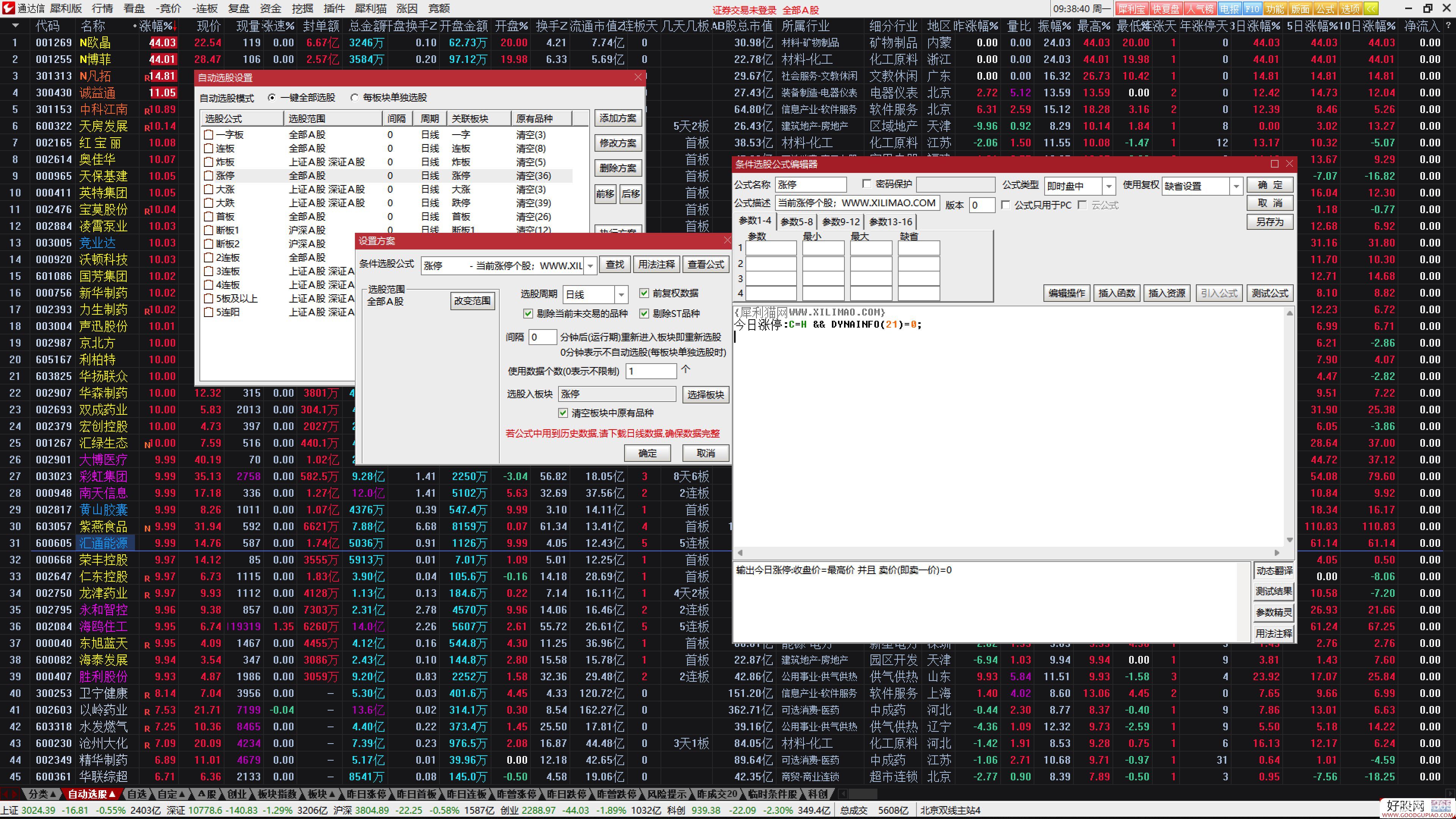Enable 密码保护 checkbox in formula editor

[866, 184]
